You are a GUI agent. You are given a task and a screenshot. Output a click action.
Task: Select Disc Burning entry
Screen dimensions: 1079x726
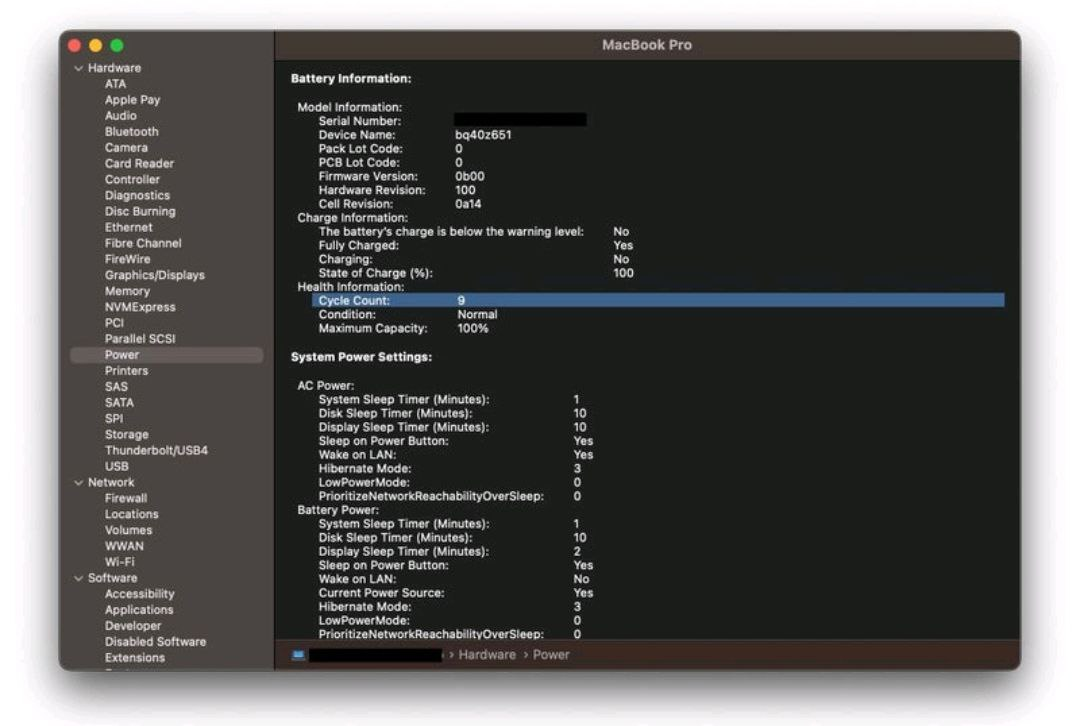(x=140, y=211)
